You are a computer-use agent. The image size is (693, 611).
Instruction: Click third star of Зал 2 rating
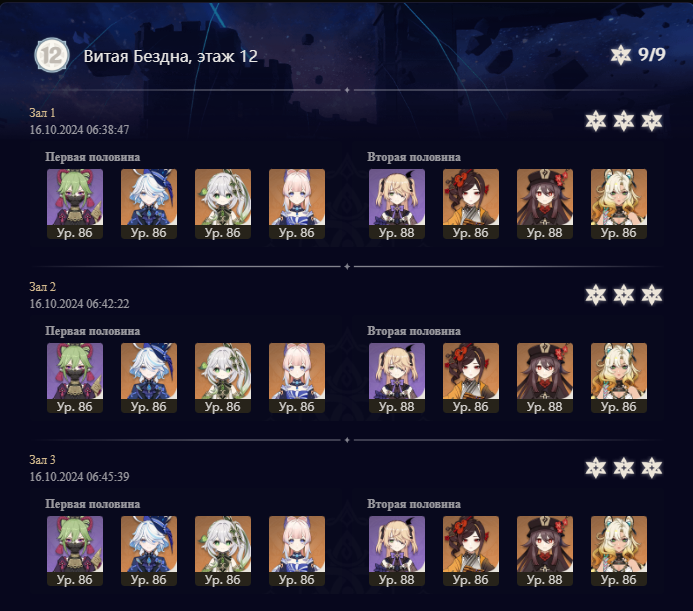click(651, 295)
